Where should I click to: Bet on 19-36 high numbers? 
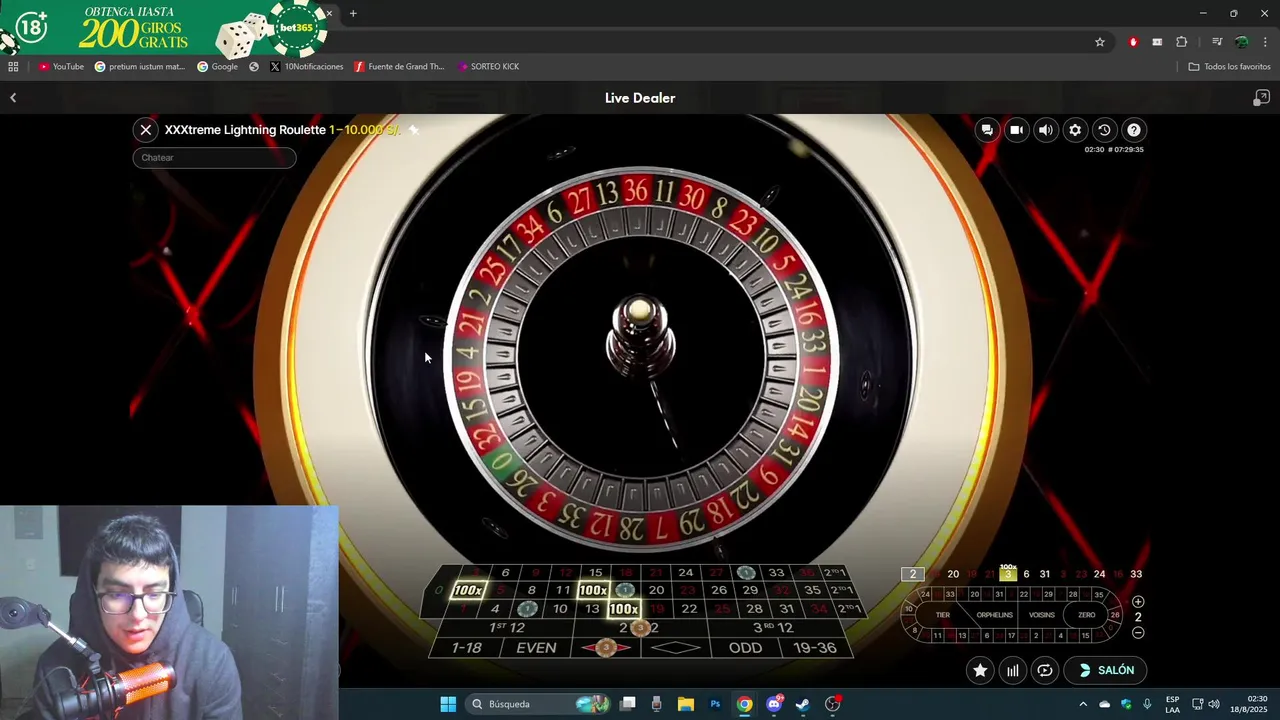point(814,648)
